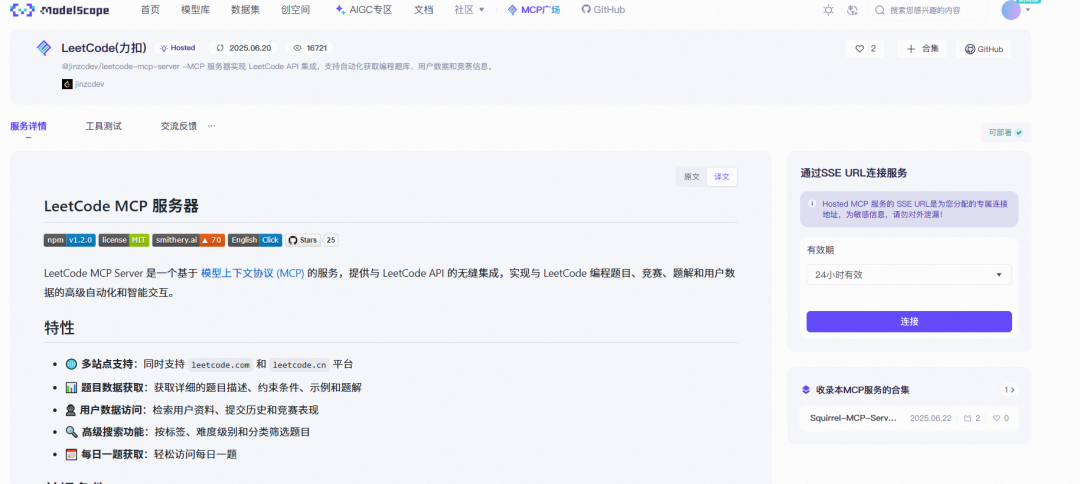This screenshot has width=1080, height=484.
Task: Click the npm v1.2.0 badge
Action: tap(70, 240)
